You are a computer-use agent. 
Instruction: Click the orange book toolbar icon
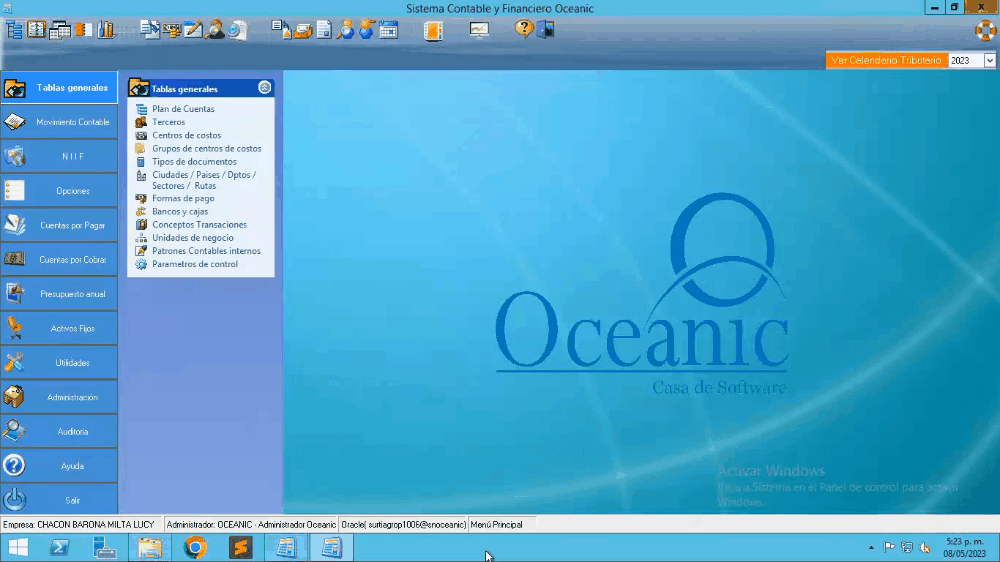pyautogui.click(x=432, y=30)
